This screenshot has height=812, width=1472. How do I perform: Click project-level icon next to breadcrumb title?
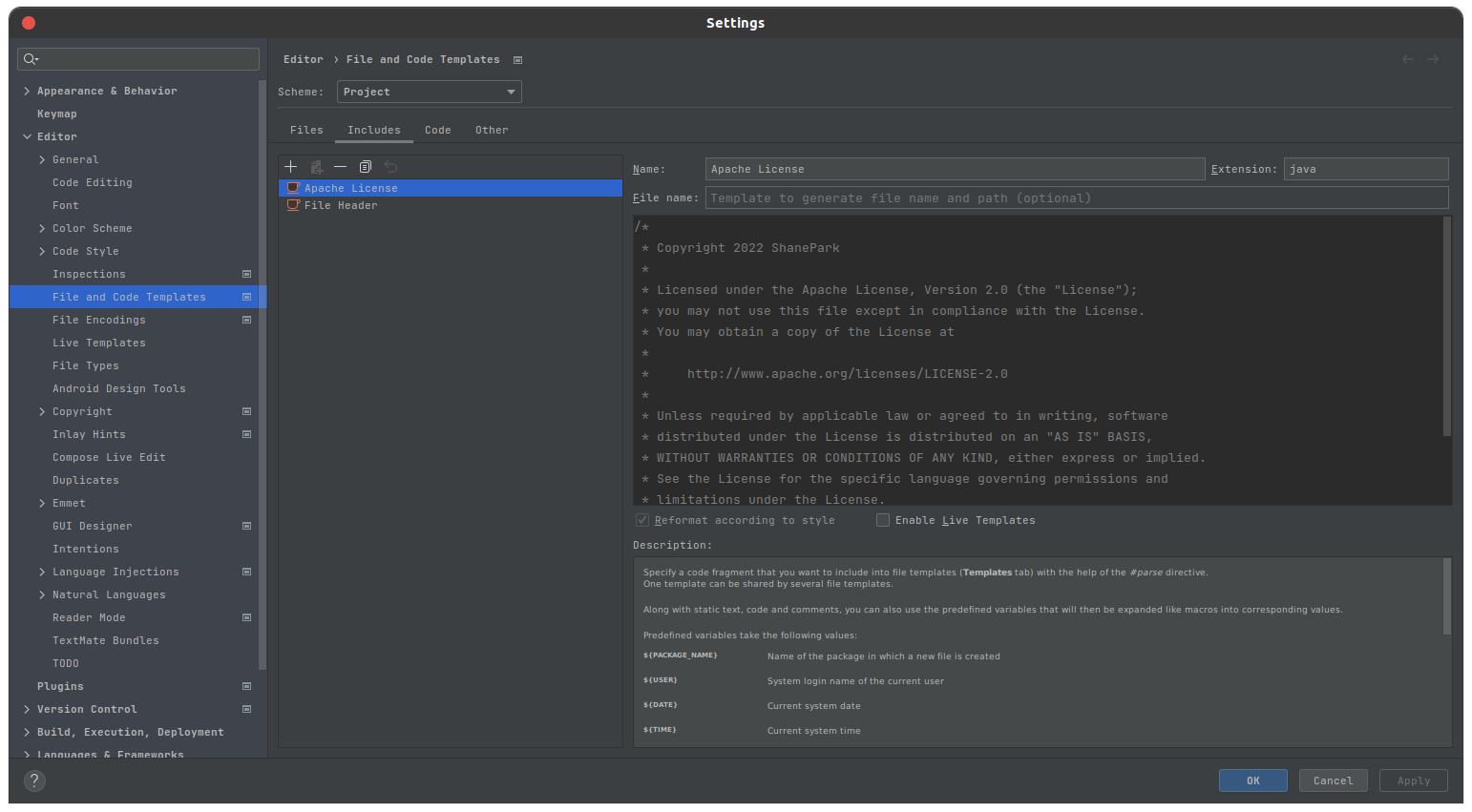pyautogui.click(x=518, y=60)
